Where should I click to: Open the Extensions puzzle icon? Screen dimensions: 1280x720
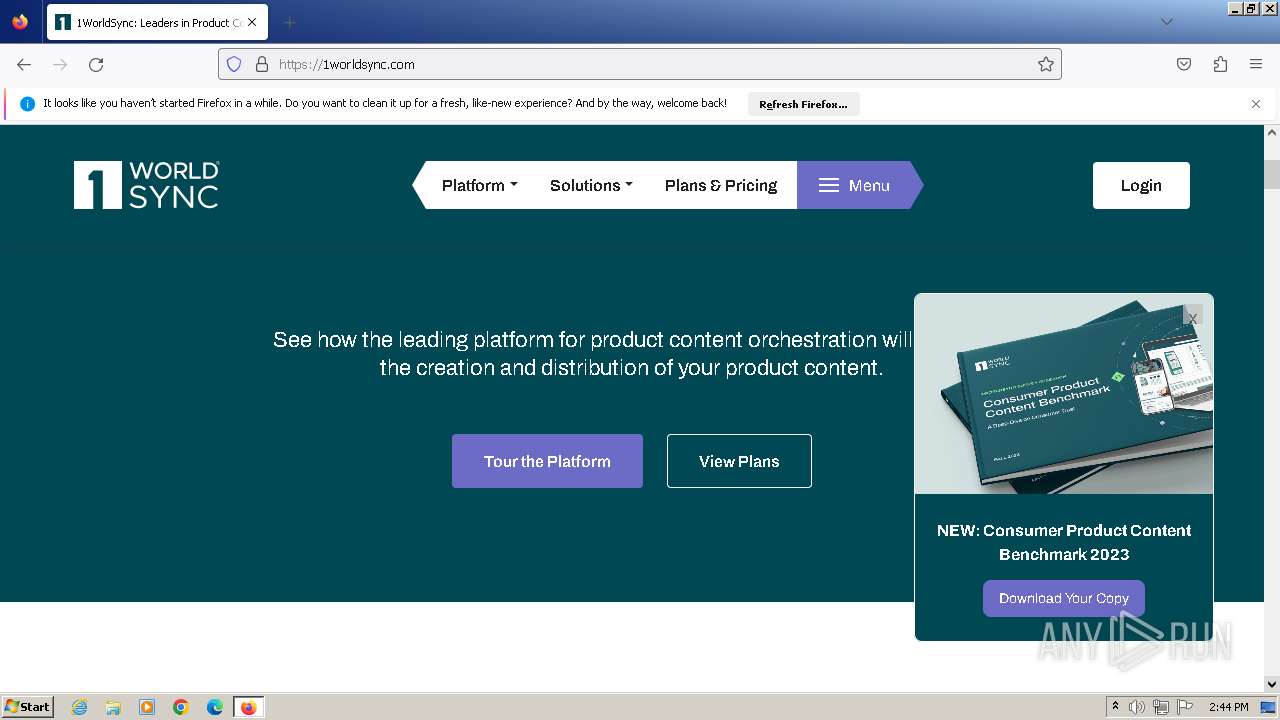pos(1220,64)
